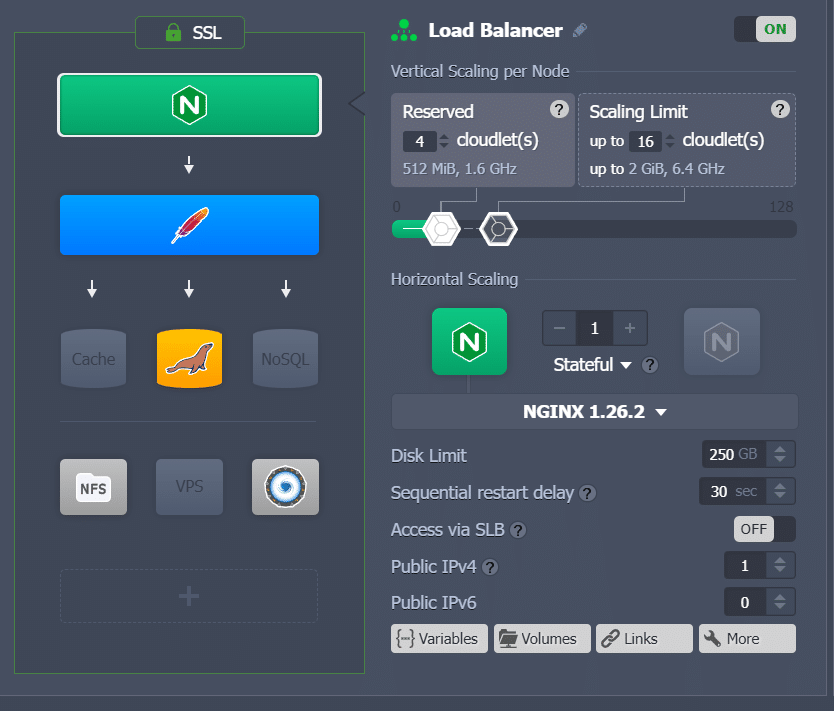Add the Cache node
This screenshot has height=711, width=834.
click(x=94, y=358)
